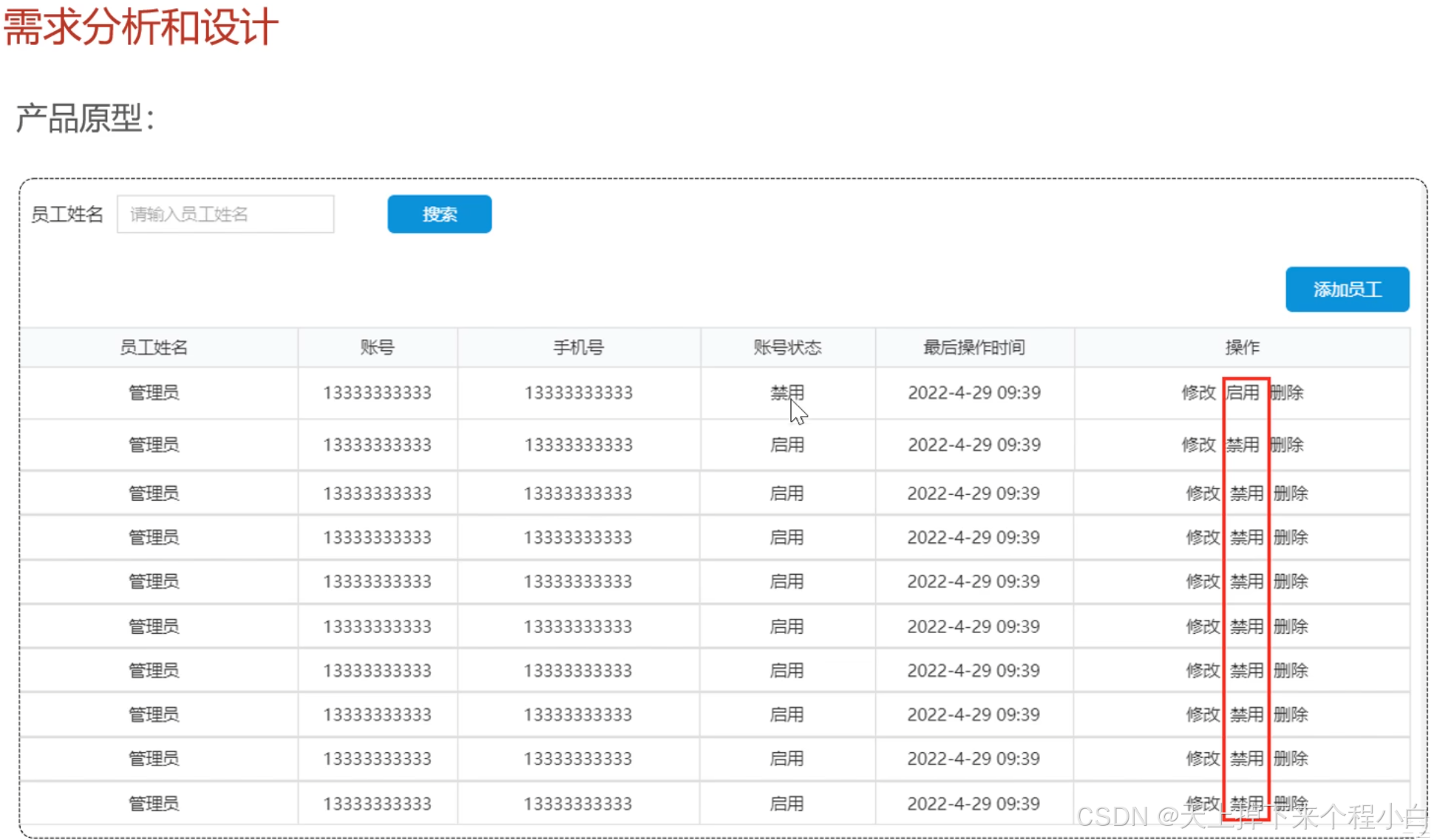Click the 员工姓名 column header

coord(154,347)
